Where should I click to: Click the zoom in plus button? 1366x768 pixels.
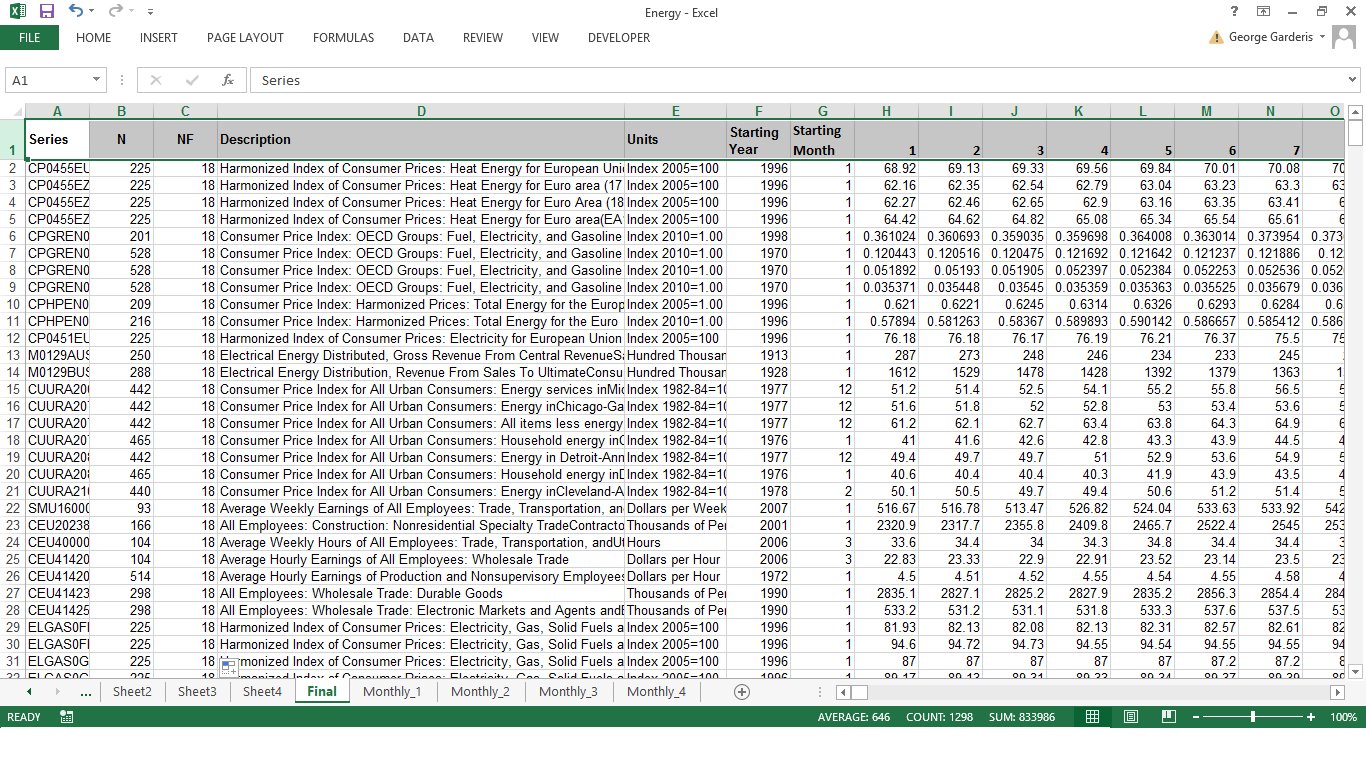[1311, 717]
